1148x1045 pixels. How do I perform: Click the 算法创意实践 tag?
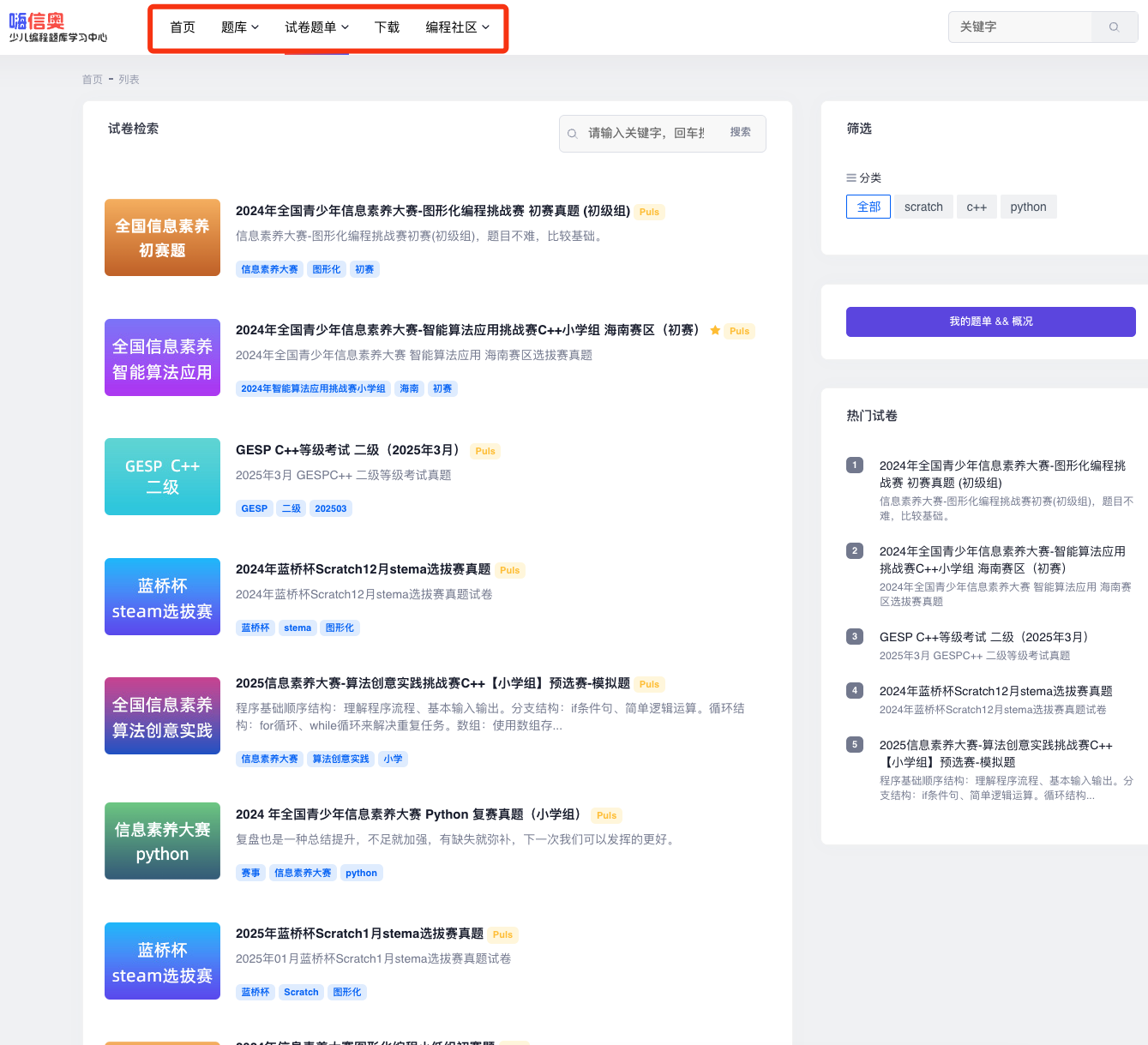click(340, 759)
